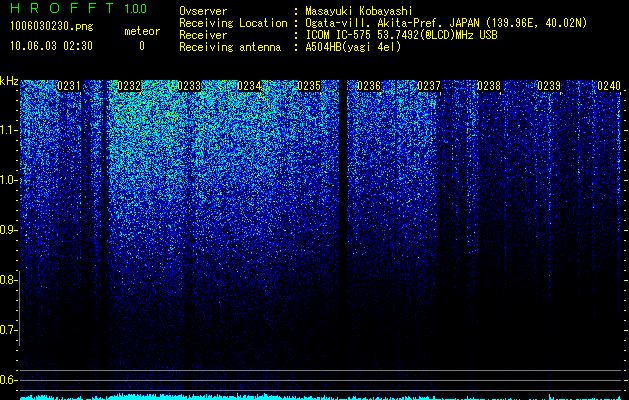Click the 0239 time marker
This screenshot has height=400, width=629.
[549, 86]
